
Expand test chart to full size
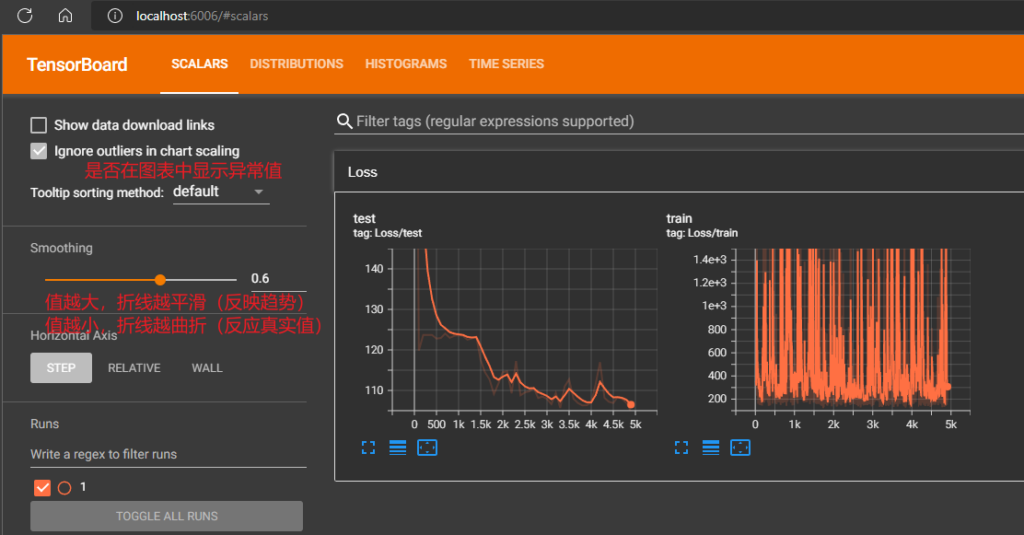coord(368,447)
